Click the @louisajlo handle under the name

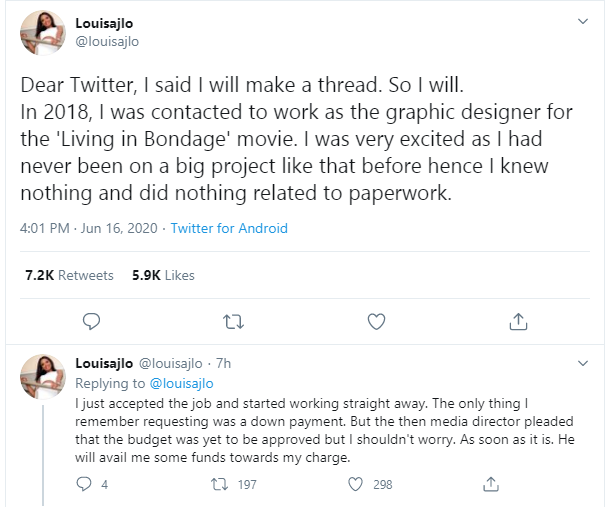coord(107,41)
